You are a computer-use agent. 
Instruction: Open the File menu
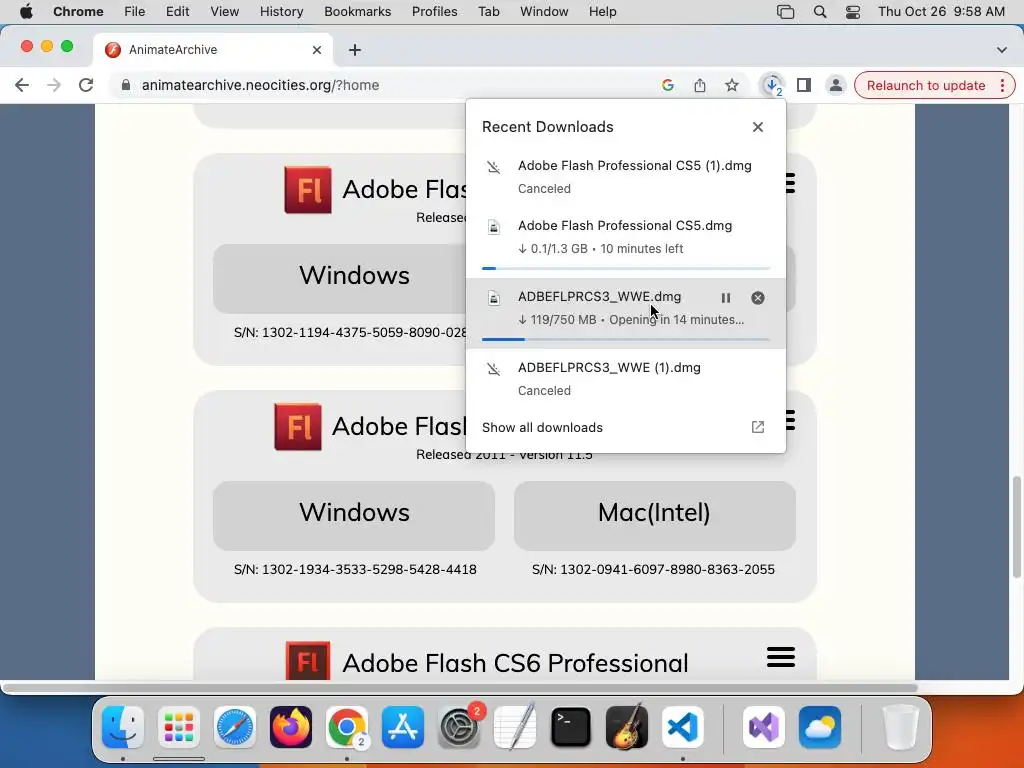pos(135,12)
